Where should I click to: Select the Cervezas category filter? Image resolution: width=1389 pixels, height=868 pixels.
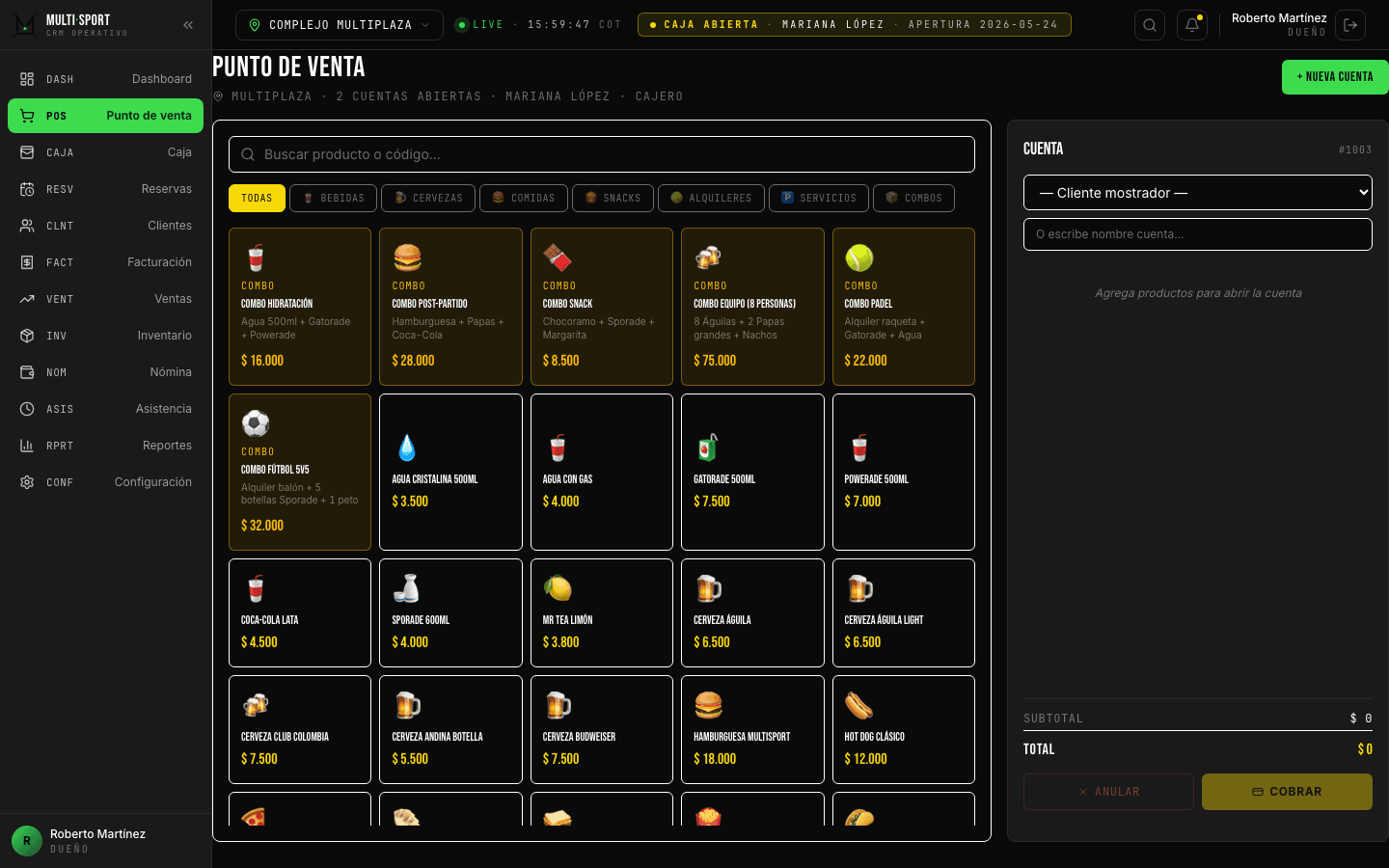(x=428, y=198)
